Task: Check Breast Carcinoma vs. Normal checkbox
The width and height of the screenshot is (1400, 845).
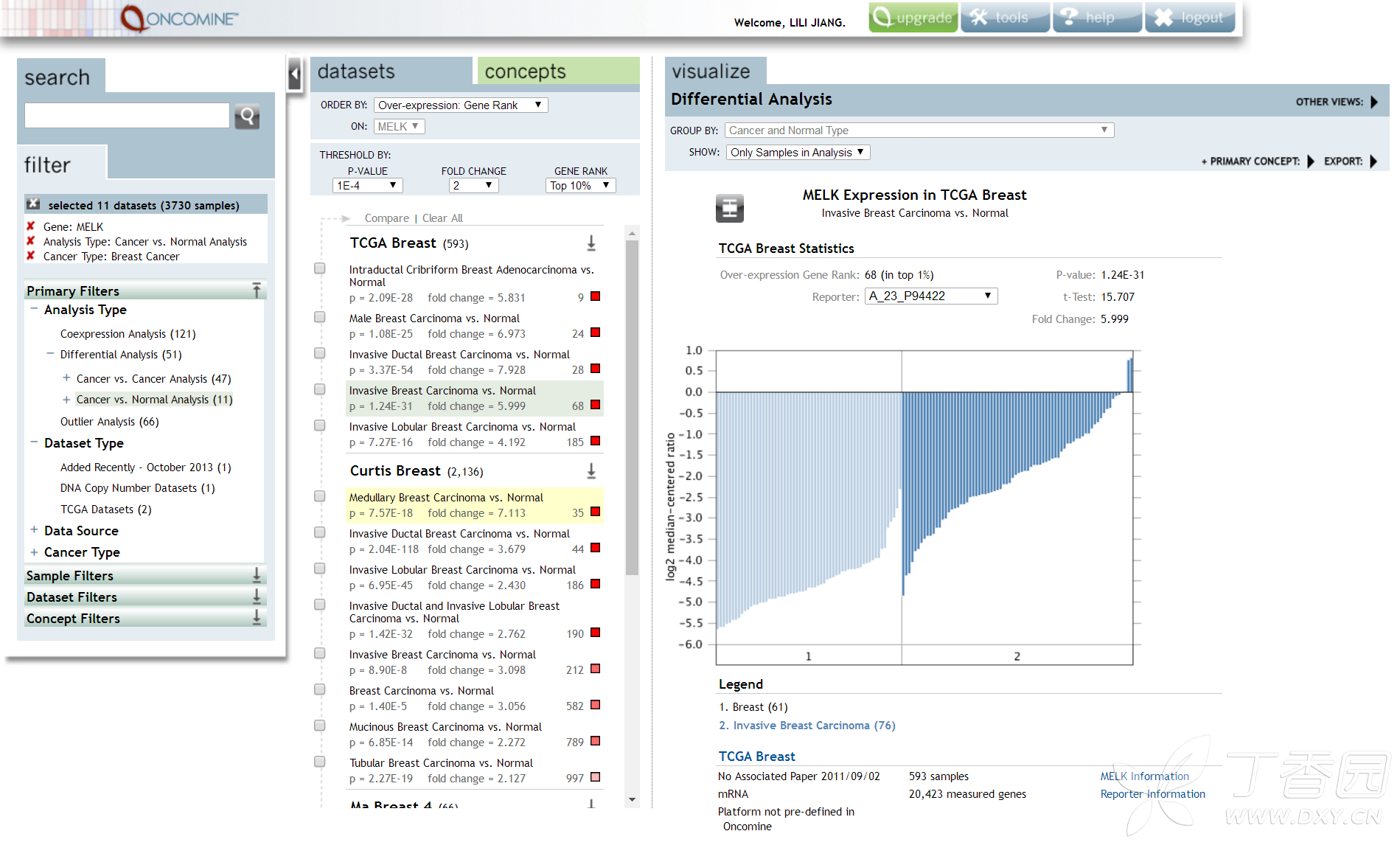Action: click(320, 689)
